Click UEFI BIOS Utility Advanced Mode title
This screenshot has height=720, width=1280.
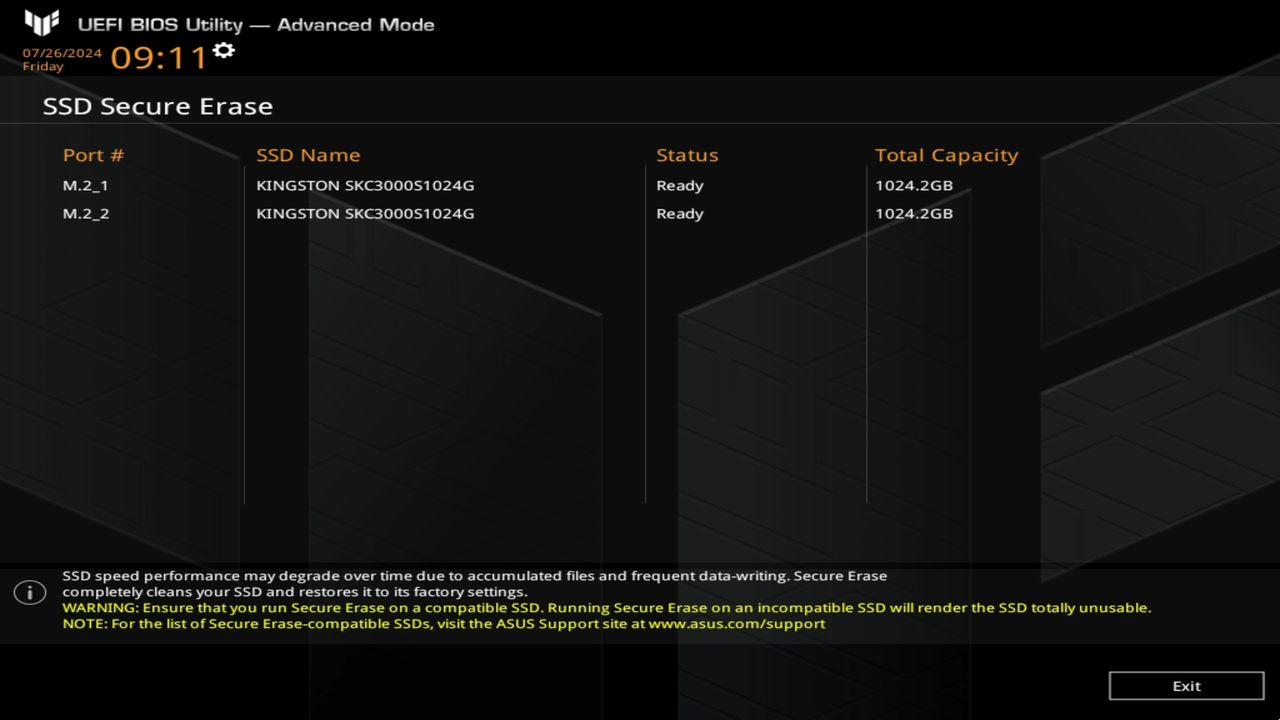point(256,24)
